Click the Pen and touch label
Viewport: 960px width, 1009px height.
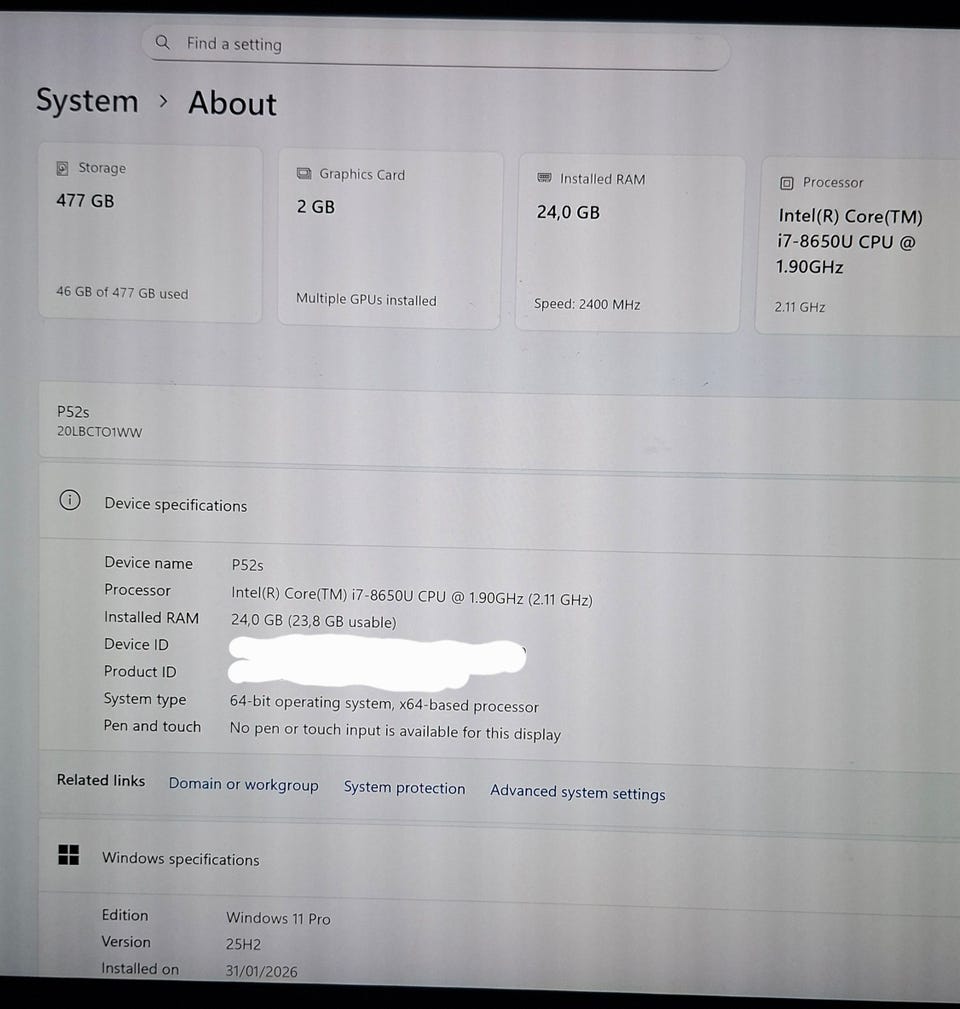click(x=152, y=726)
